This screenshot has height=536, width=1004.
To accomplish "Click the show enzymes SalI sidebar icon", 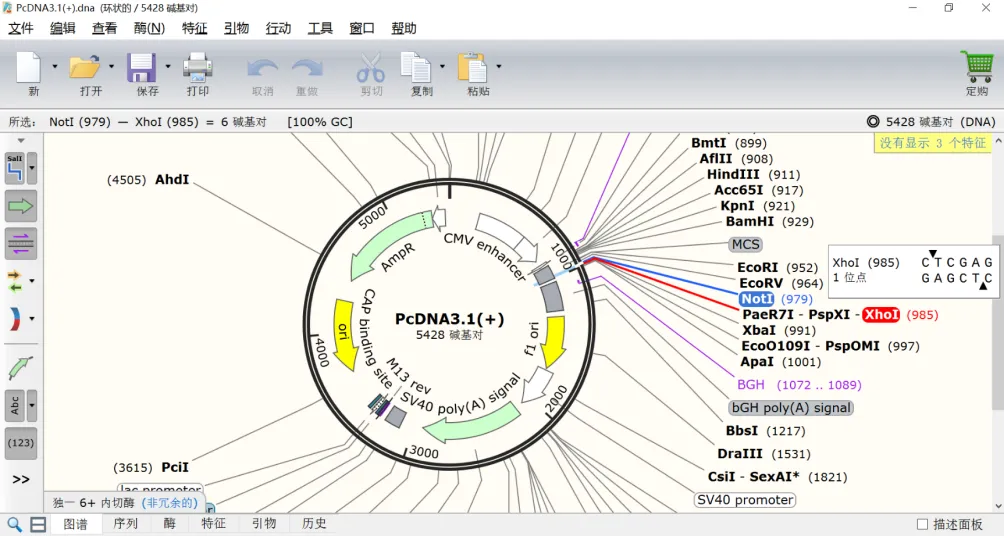I will [x=15, y=167].
